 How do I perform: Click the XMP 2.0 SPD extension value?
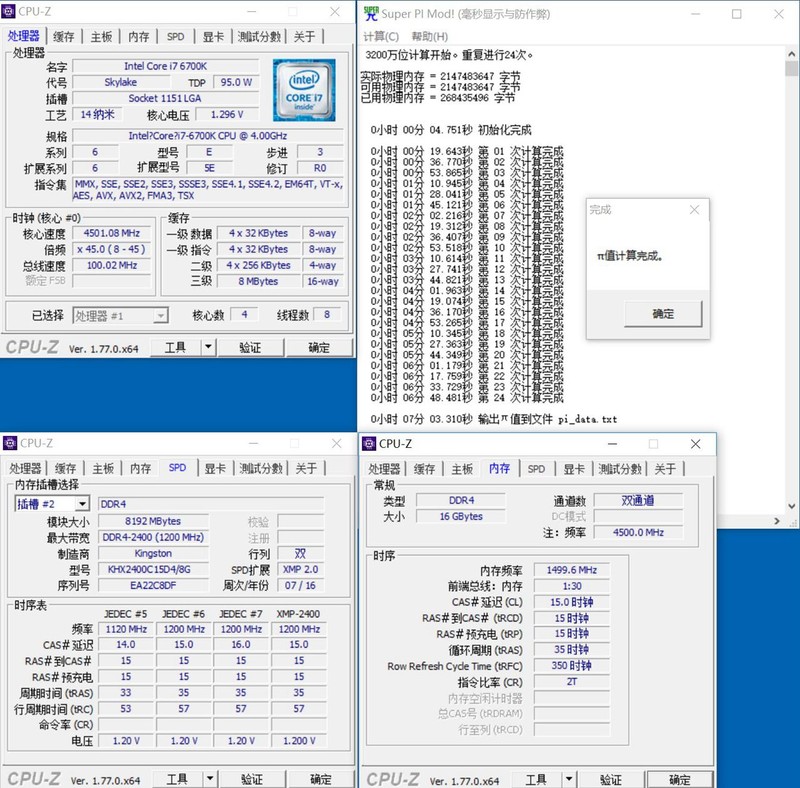pyautogui.click(x=301, y=569)
